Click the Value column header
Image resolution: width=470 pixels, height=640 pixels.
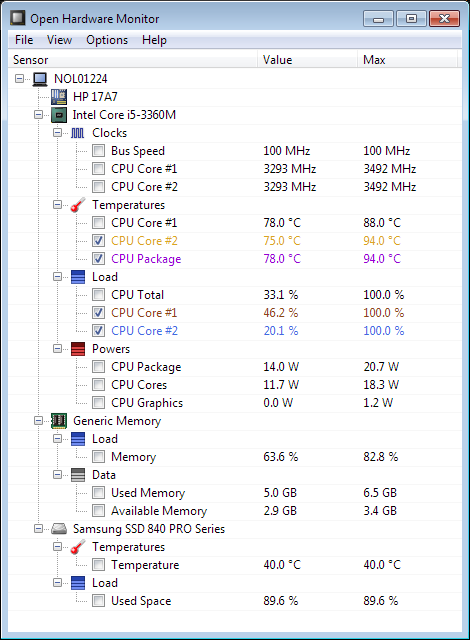point(307,60)
